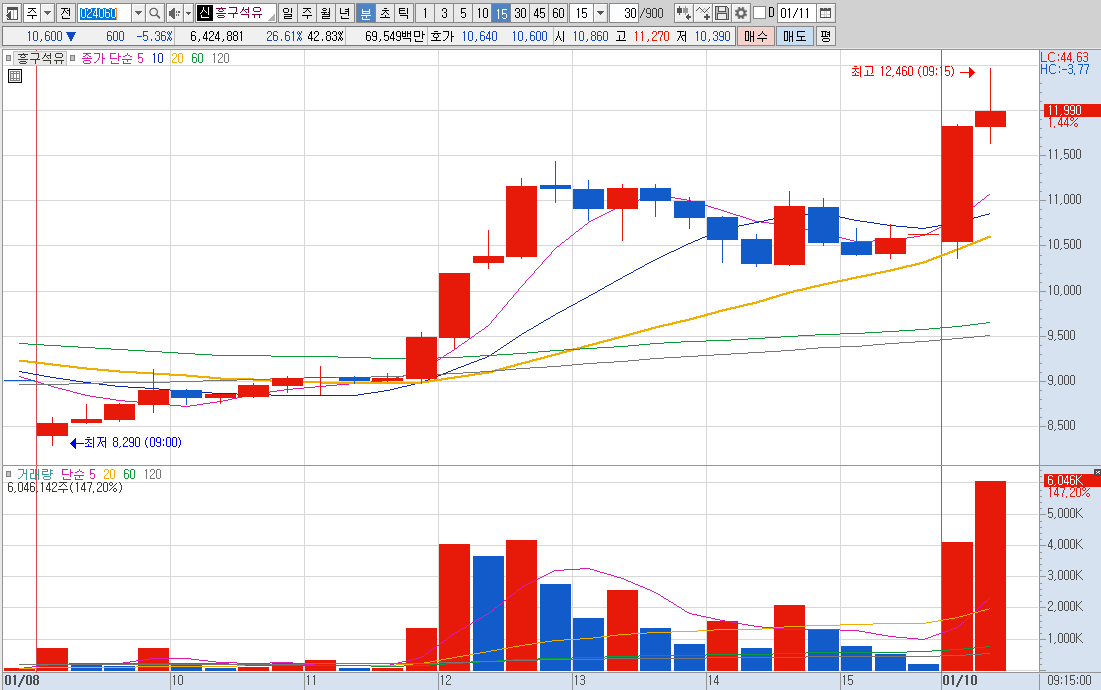Click the data table grid icon
1101x690 pixels.
(15, 76)
